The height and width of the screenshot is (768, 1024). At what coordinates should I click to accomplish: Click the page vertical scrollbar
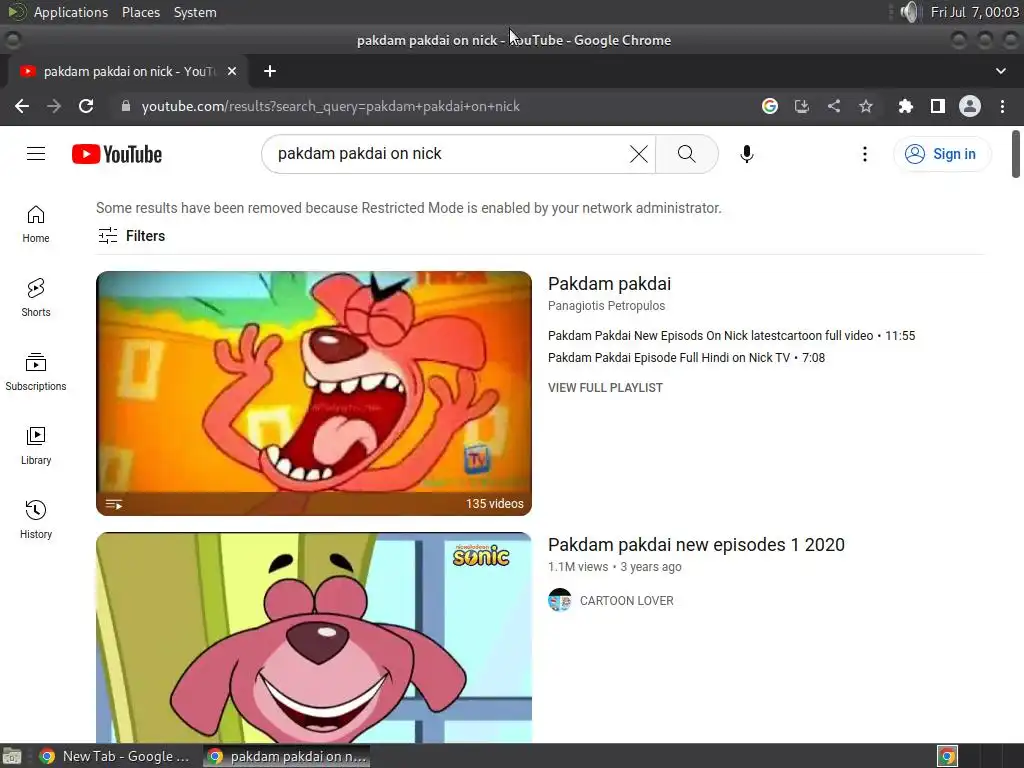pyautogui.click(x=1016, y=154)
